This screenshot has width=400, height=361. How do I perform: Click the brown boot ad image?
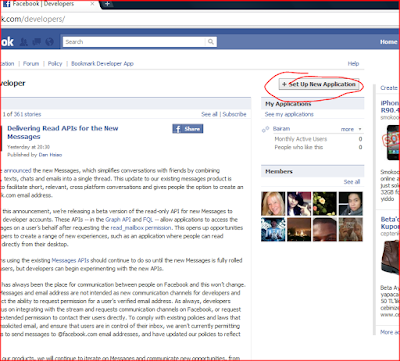(390, 257)
